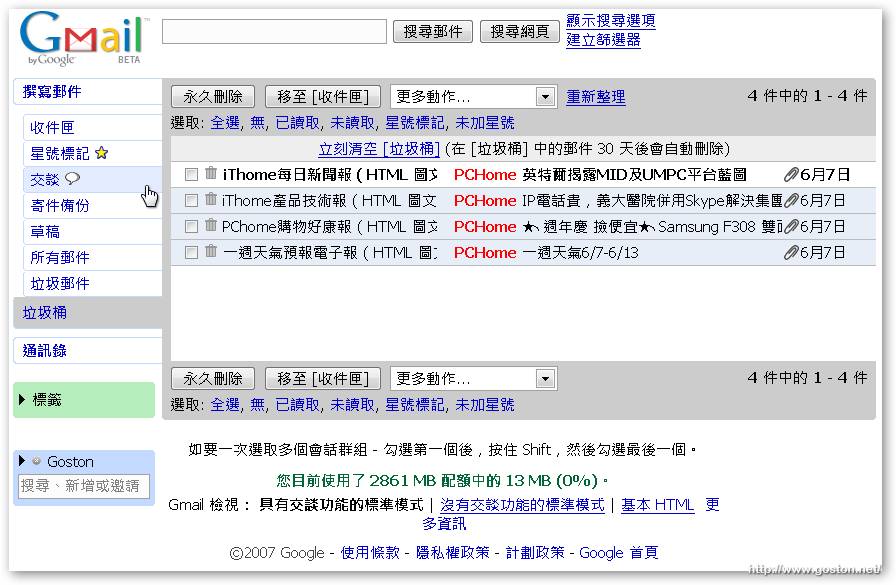896x585 pixels.
Task: Click the 重新整理 refresh link
Action: pos(596,97)
